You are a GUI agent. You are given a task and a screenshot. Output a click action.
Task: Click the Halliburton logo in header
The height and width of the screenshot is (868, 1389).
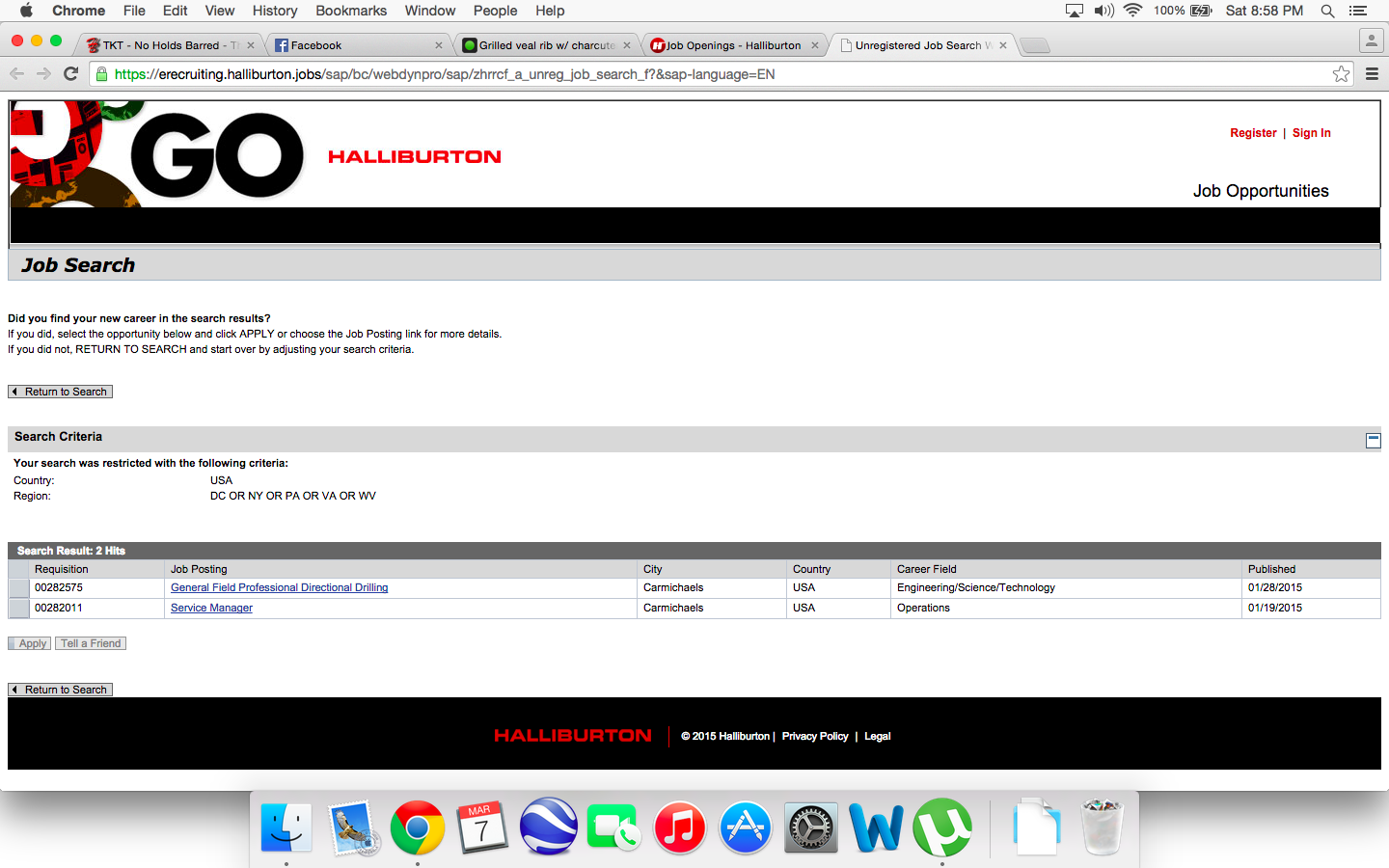[415, 156]
